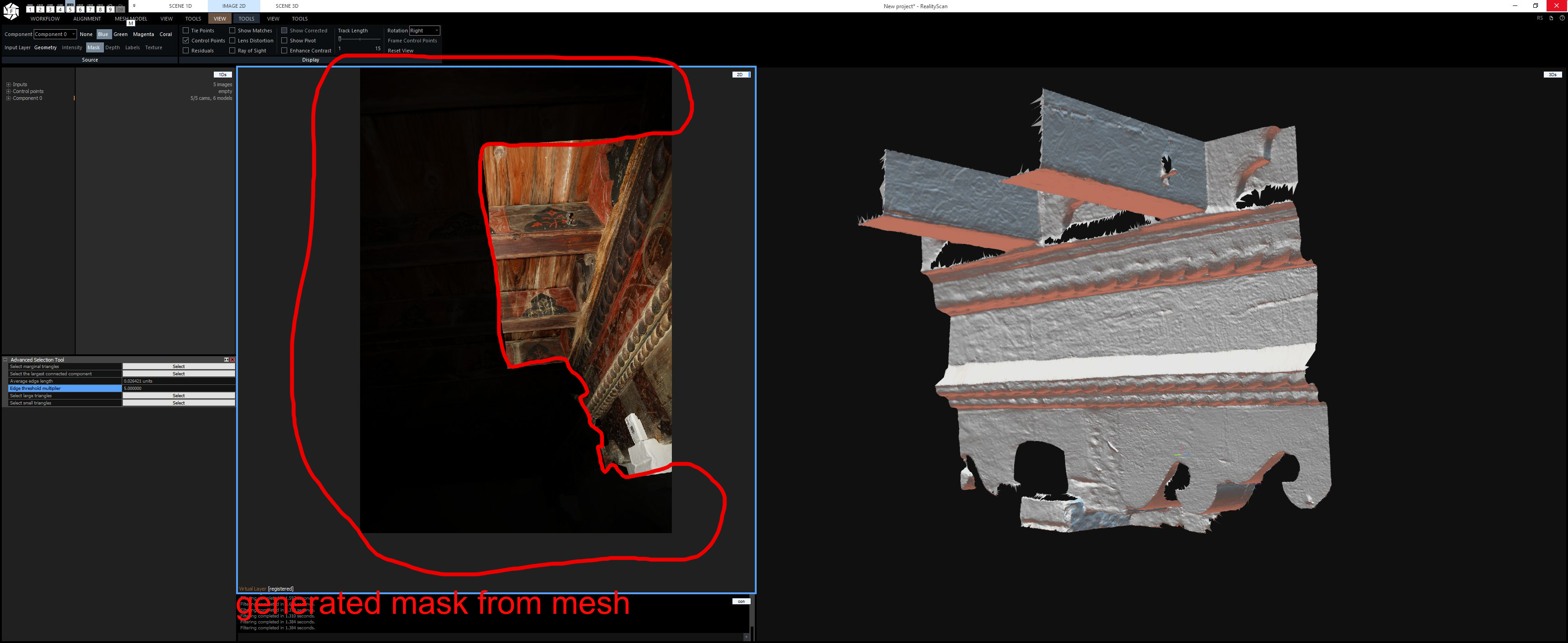1568x643 pixels.
Task: Expand the Inputs tree node
Action: pyautogui.click(x=9, y=85)
